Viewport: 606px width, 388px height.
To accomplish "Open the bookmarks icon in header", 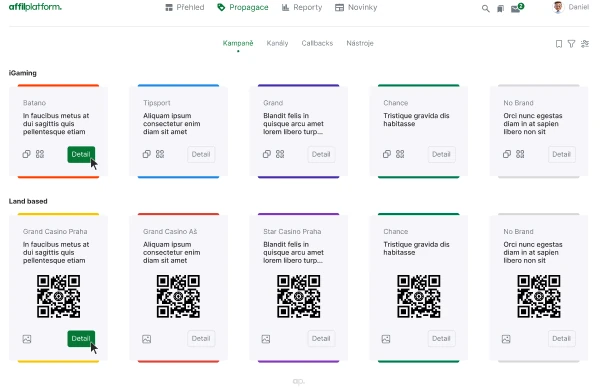I will click(500, 9).
